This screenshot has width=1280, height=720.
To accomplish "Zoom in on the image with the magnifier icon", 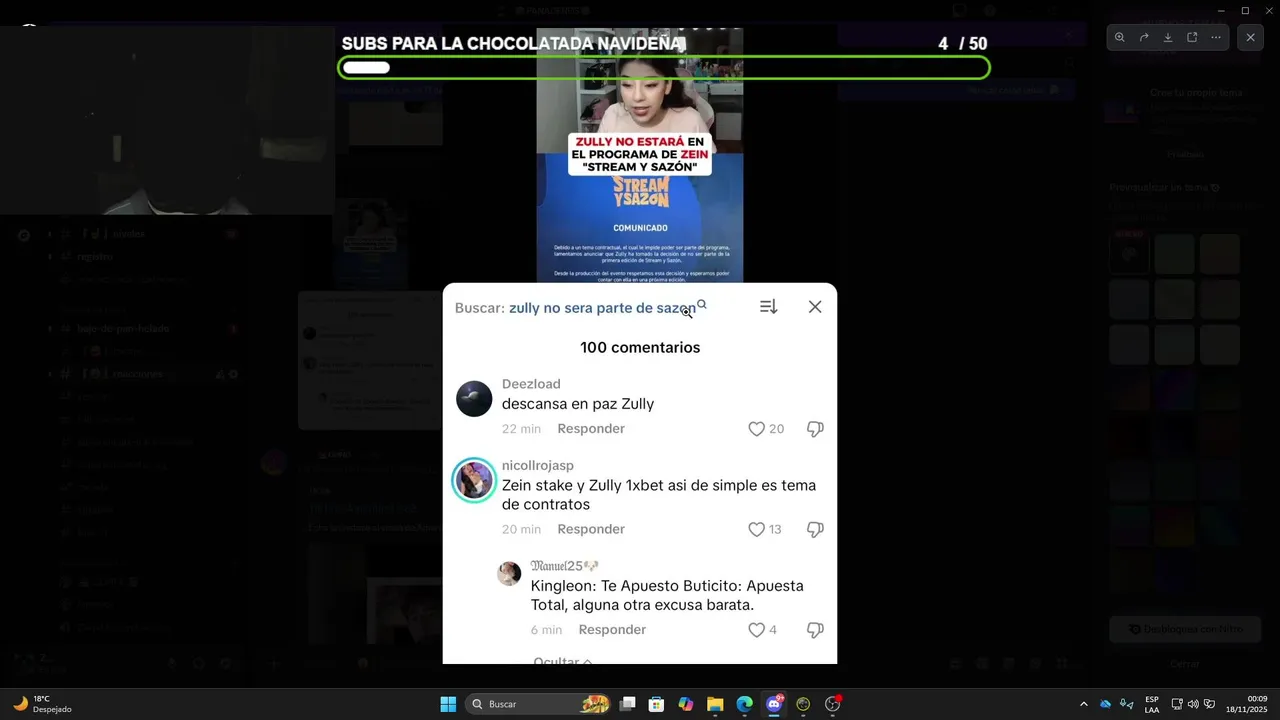I will click(x=1119, y=37).
